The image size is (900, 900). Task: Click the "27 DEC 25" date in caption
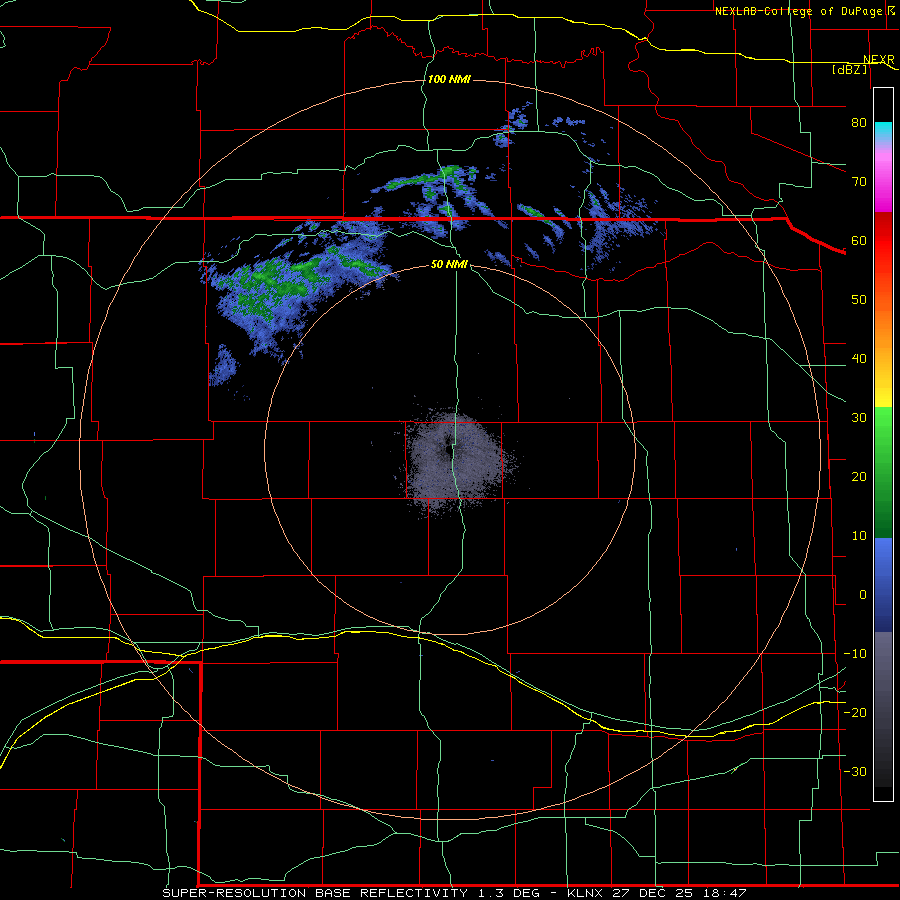point(655,893)
